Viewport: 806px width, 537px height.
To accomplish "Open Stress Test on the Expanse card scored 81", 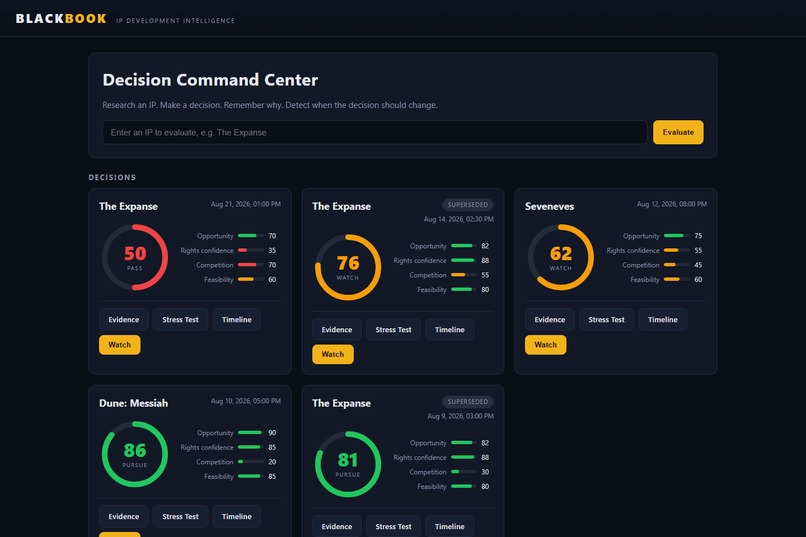I will point(393,526).
